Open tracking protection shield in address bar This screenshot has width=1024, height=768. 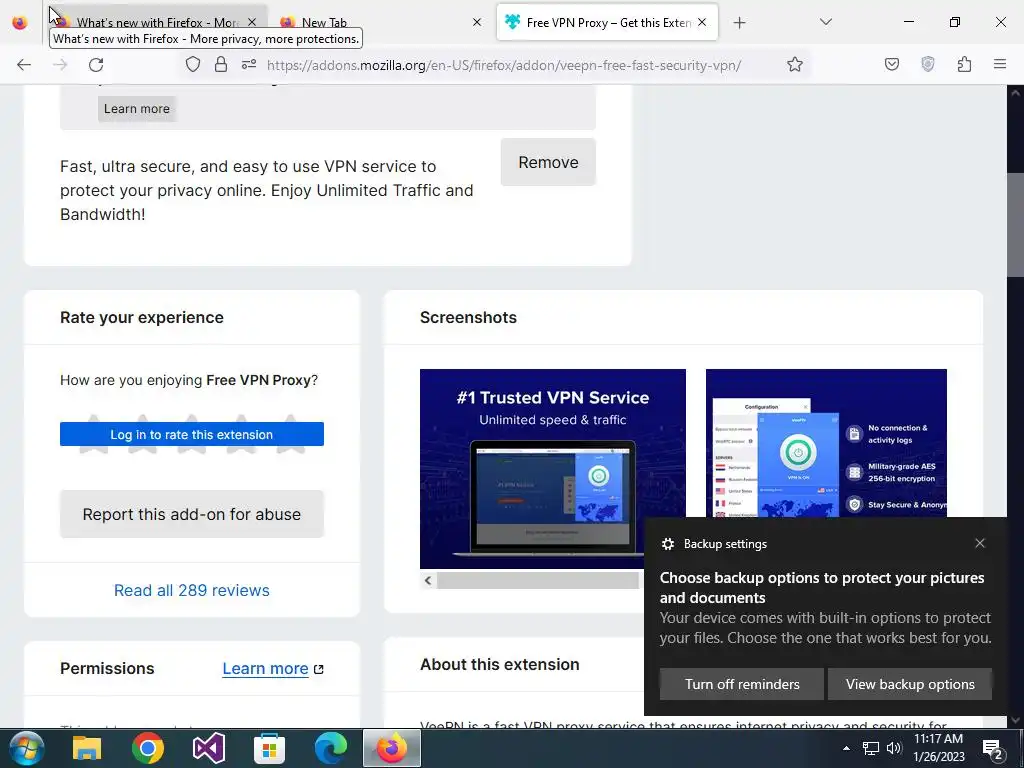click(193, 64)
